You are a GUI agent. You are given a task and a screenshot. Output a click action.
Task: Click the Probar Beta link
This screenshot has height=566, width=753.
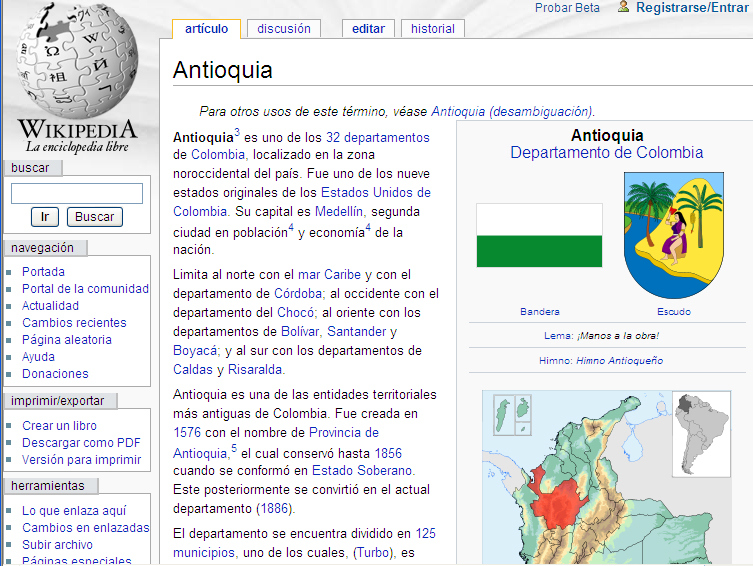[567, 7]
